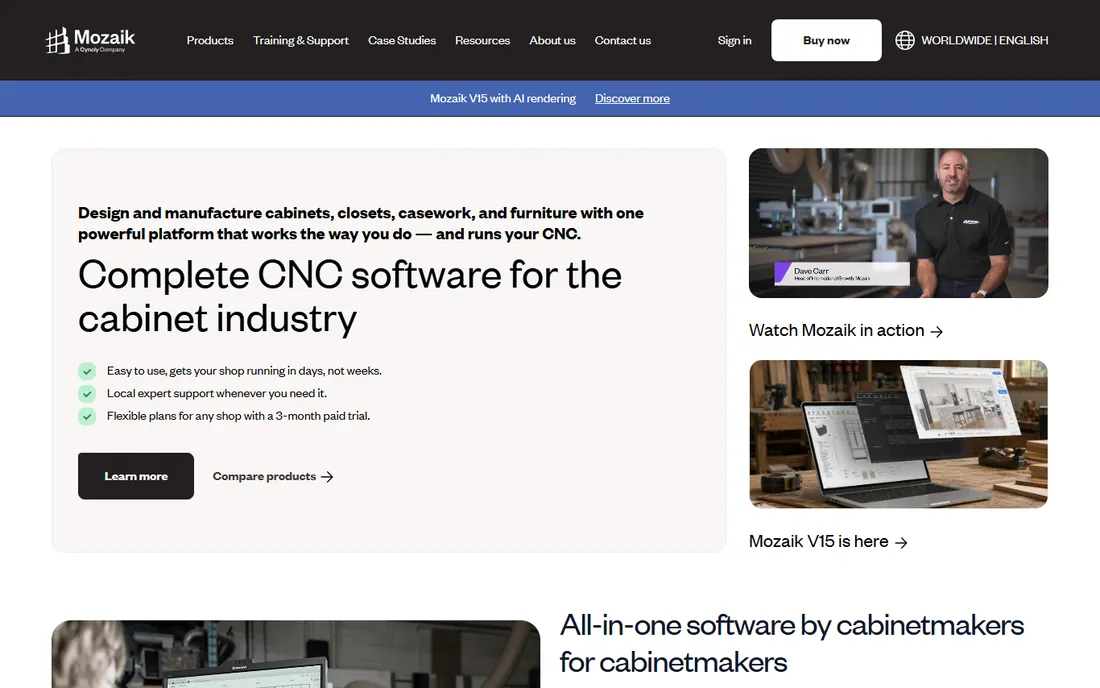Click the Buy now button
The image size is (1100, 688).
pos(826,40)
